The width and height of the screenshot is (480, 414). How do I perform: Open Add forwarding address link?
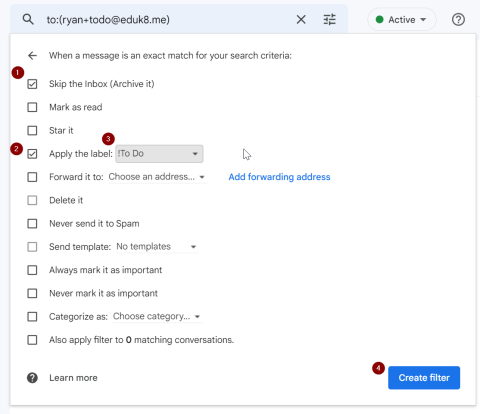279,177
